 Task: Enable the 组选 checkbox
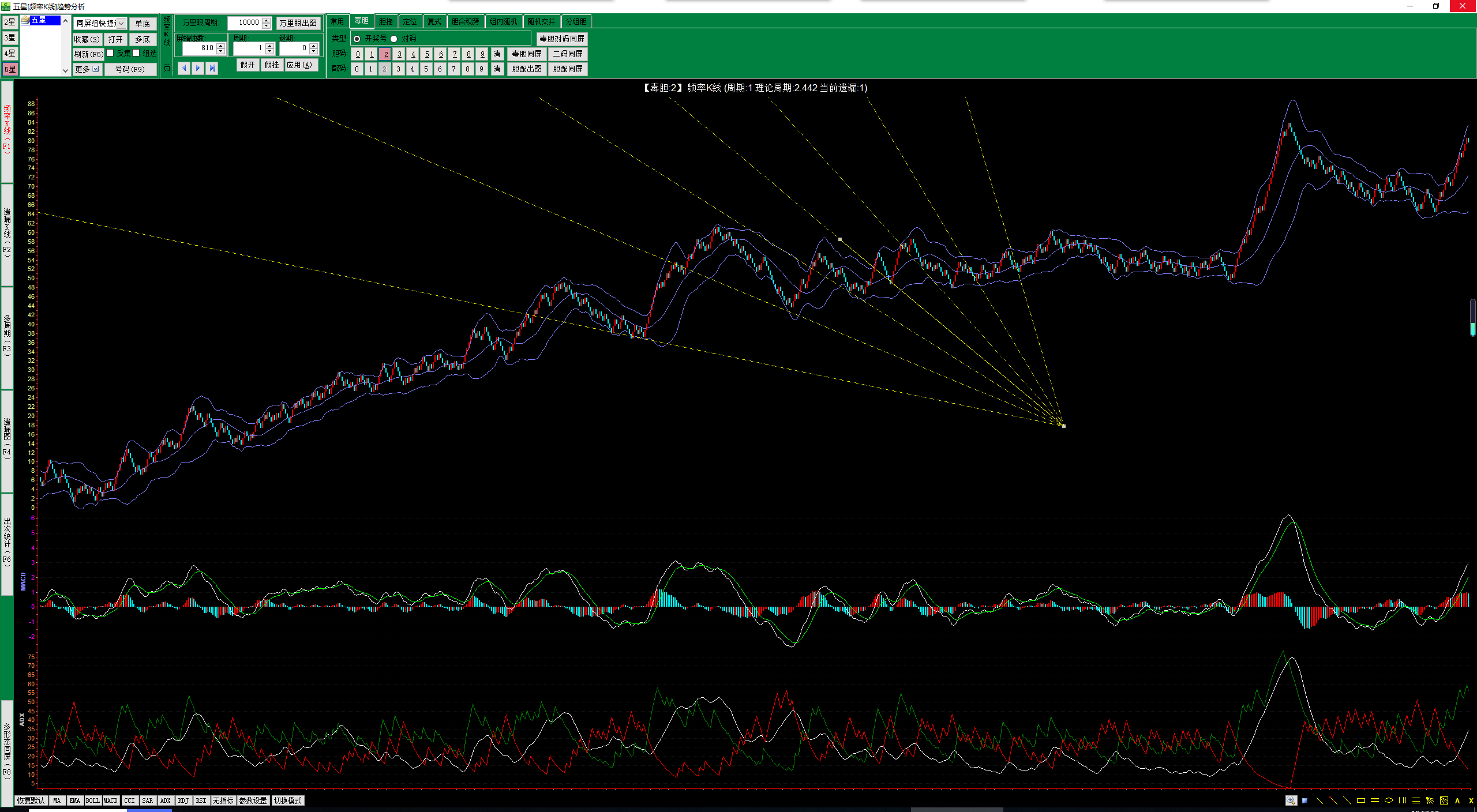(x=136, y=53)
